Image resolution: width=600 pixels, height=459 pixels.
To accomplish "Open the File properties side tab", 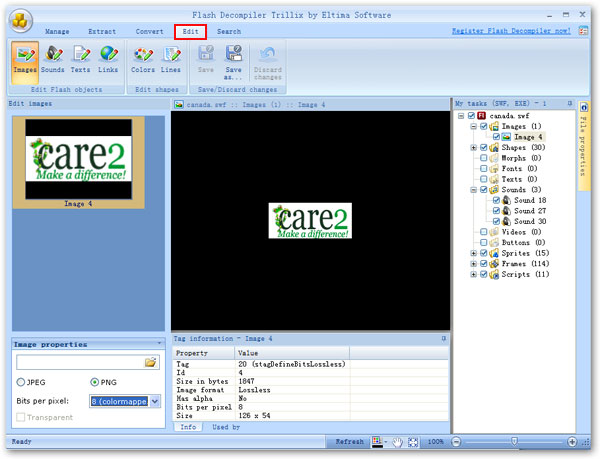I will pos(584,145).
